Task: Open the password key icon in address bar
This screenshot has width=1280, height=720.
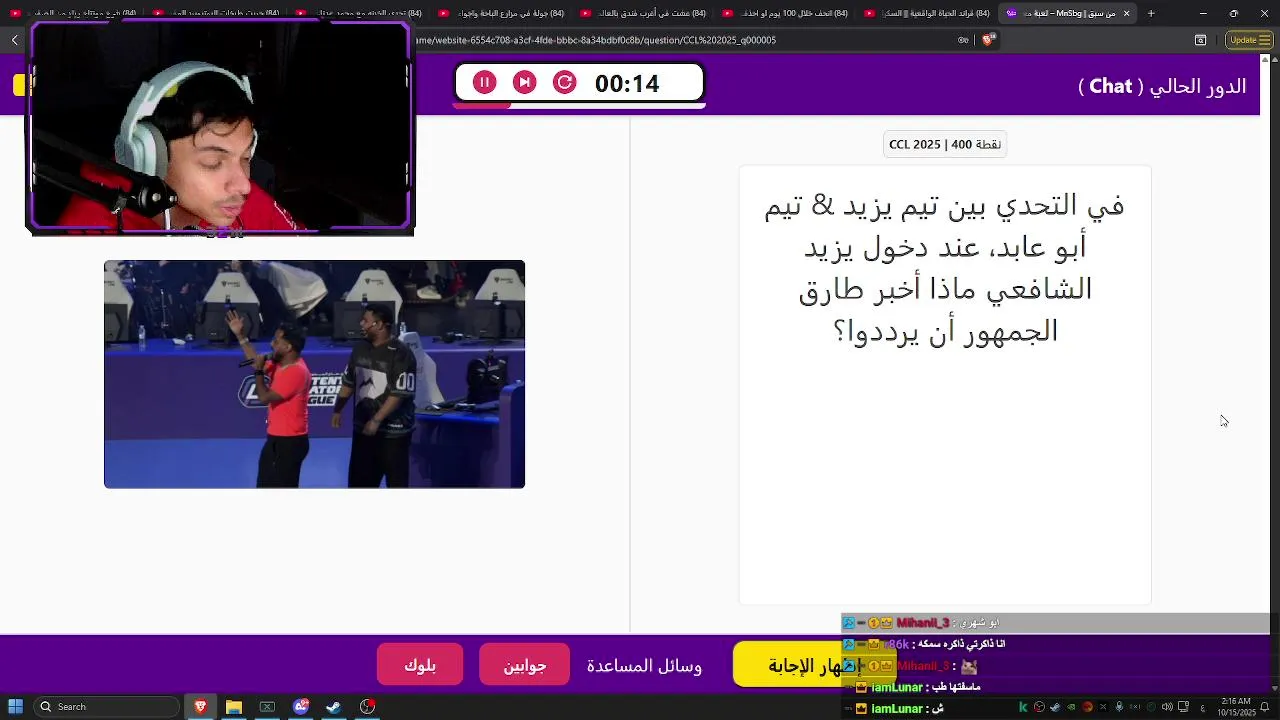Action: click(963, 40)
